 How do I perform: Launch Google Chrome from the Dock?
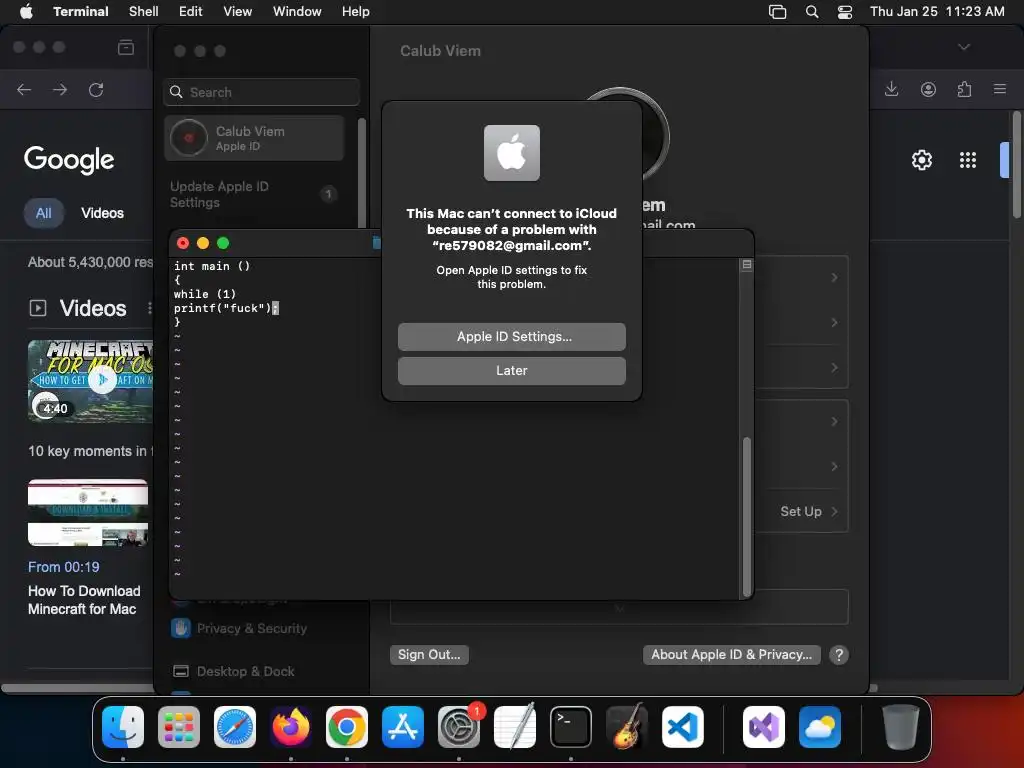point(347,727)
